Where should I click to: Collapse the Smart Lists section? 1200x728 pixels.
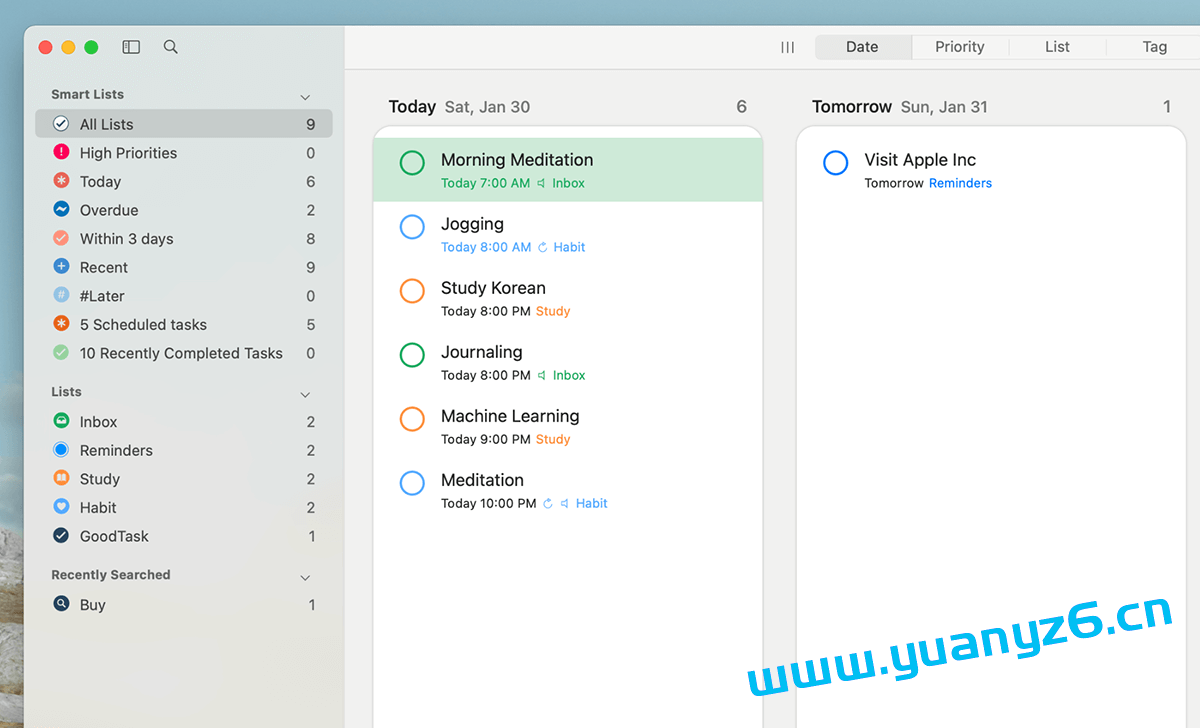coord(305,97)
